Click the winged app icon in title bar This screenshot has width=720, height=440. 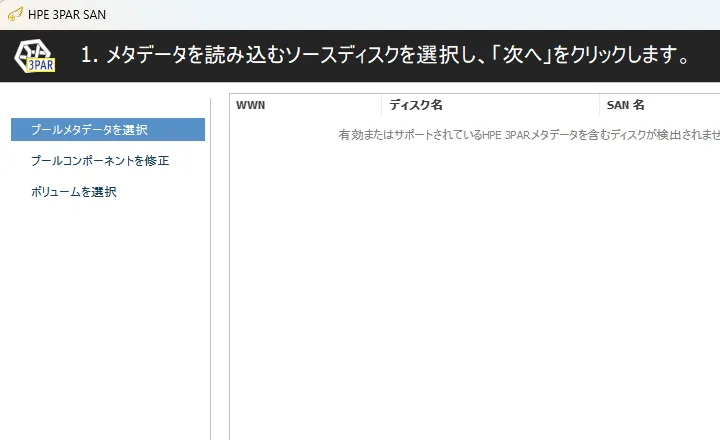pos(15,14)
